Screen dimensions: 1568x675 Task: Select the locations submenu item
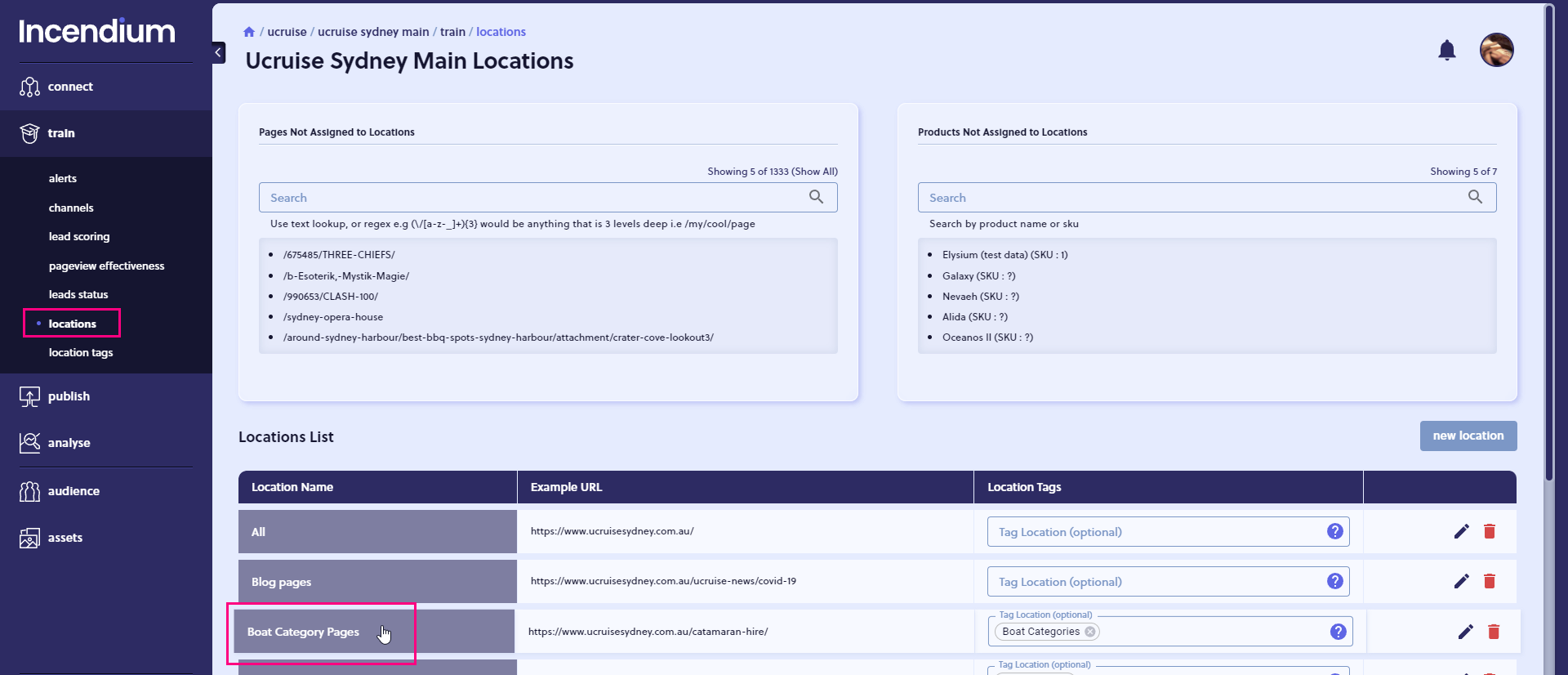(x=72, y=324)
